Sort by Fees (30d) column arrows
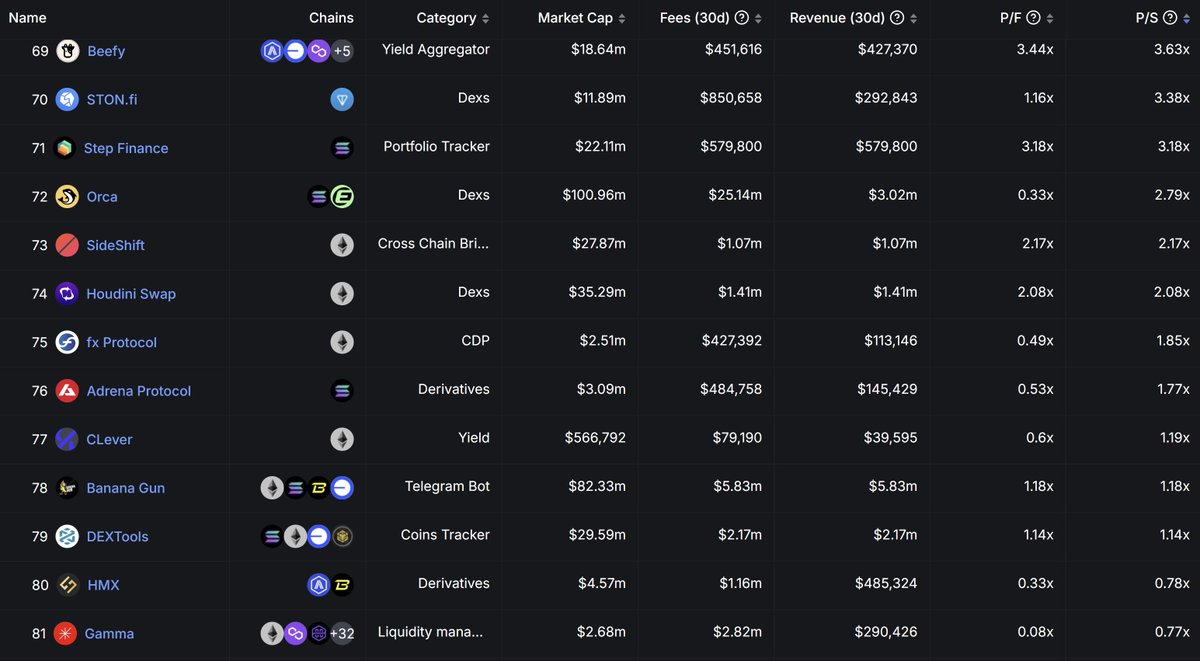Screen dimensions: 1200x661 pos(758,18)
